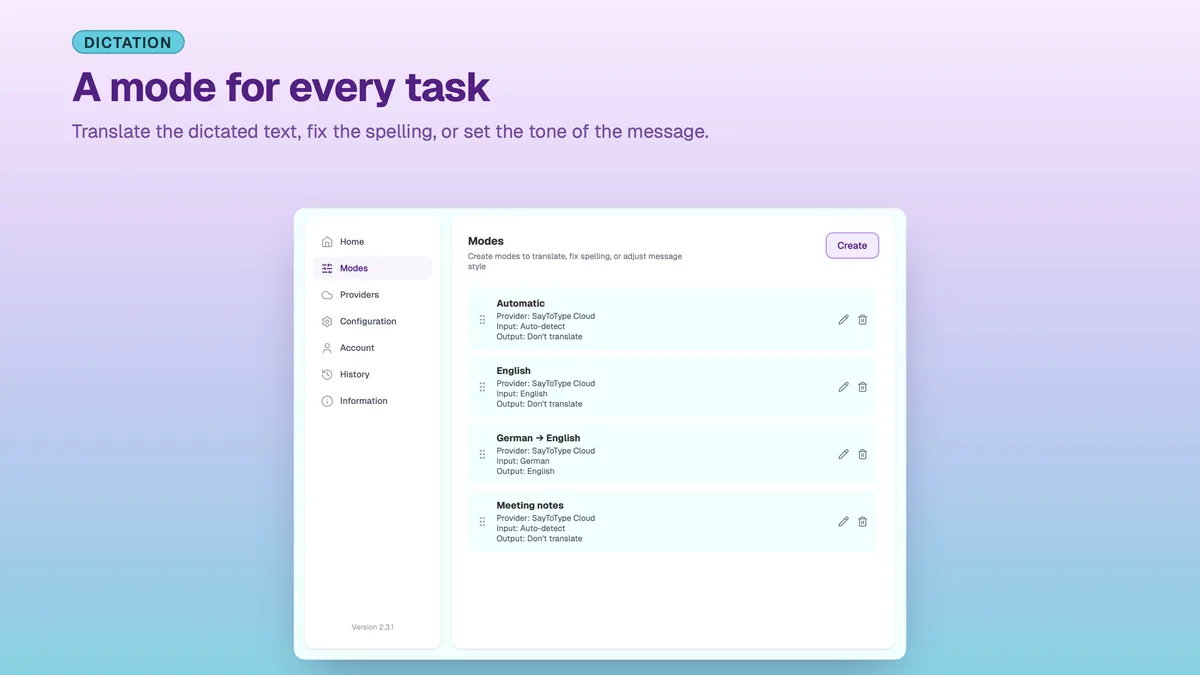1200x675 pixels.
Task: Select the Modes sidebar item
Action: click(372, 268)
